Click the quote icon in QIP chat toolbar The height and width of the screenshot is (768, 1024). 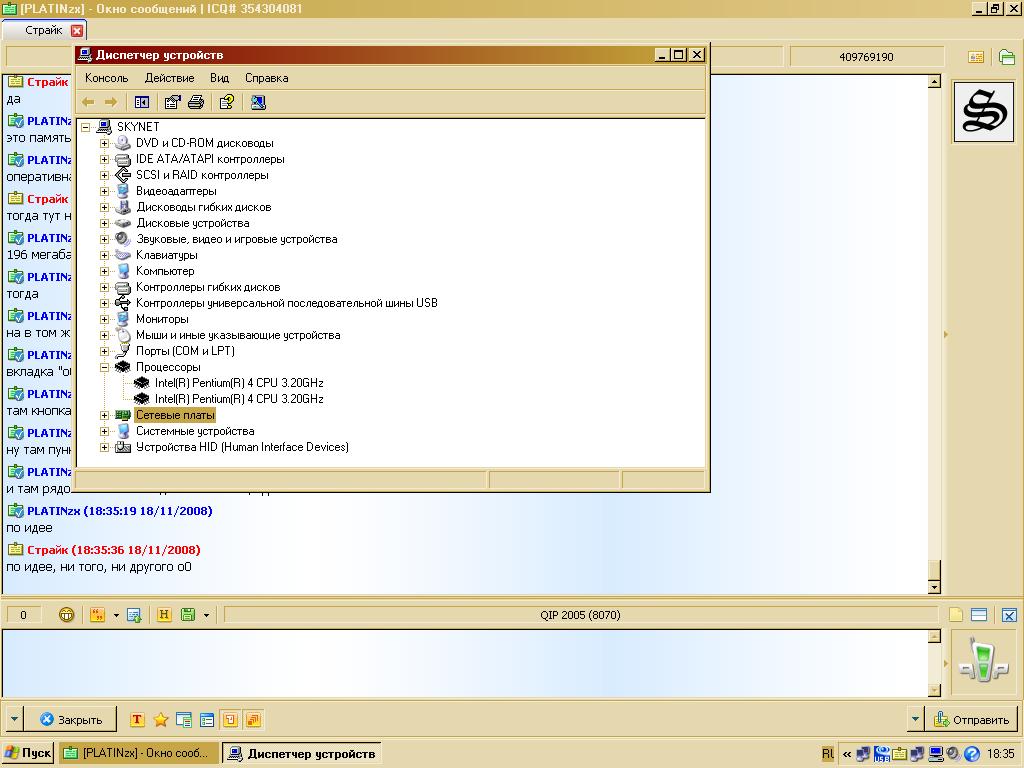pyautogui.click(x=97, y=615)
